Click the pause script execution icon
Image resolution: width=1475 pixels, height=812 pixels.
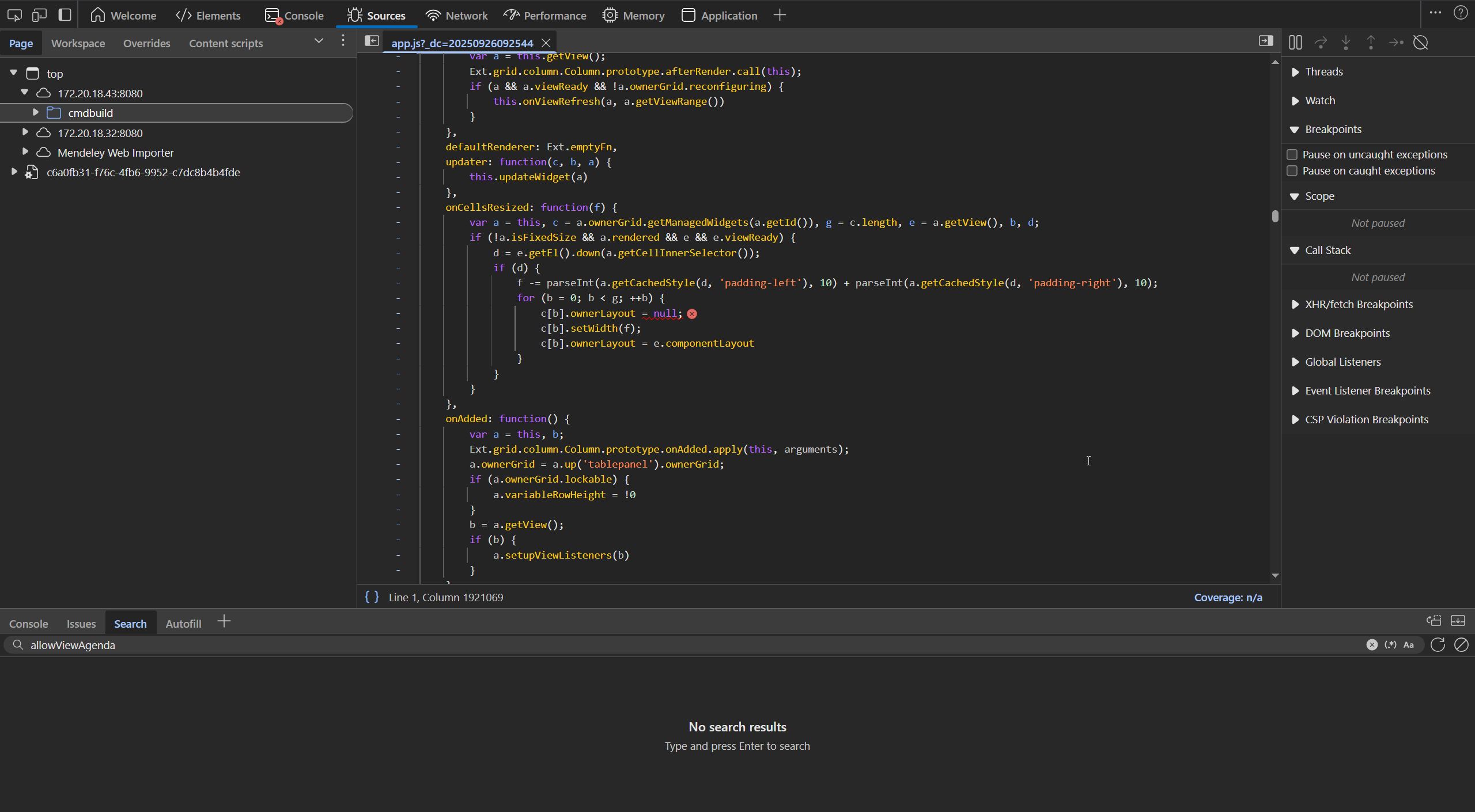point(1295,42)
